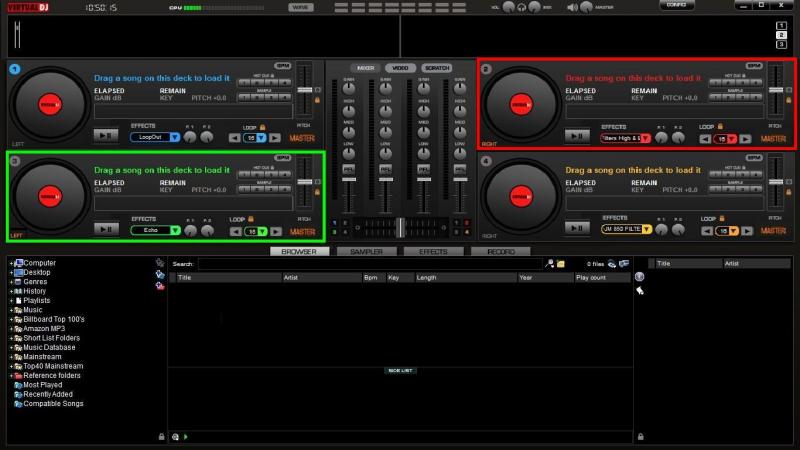Click the search options icon beside search field
Viewport: 800px width, 450px height.
coord(549,264)
